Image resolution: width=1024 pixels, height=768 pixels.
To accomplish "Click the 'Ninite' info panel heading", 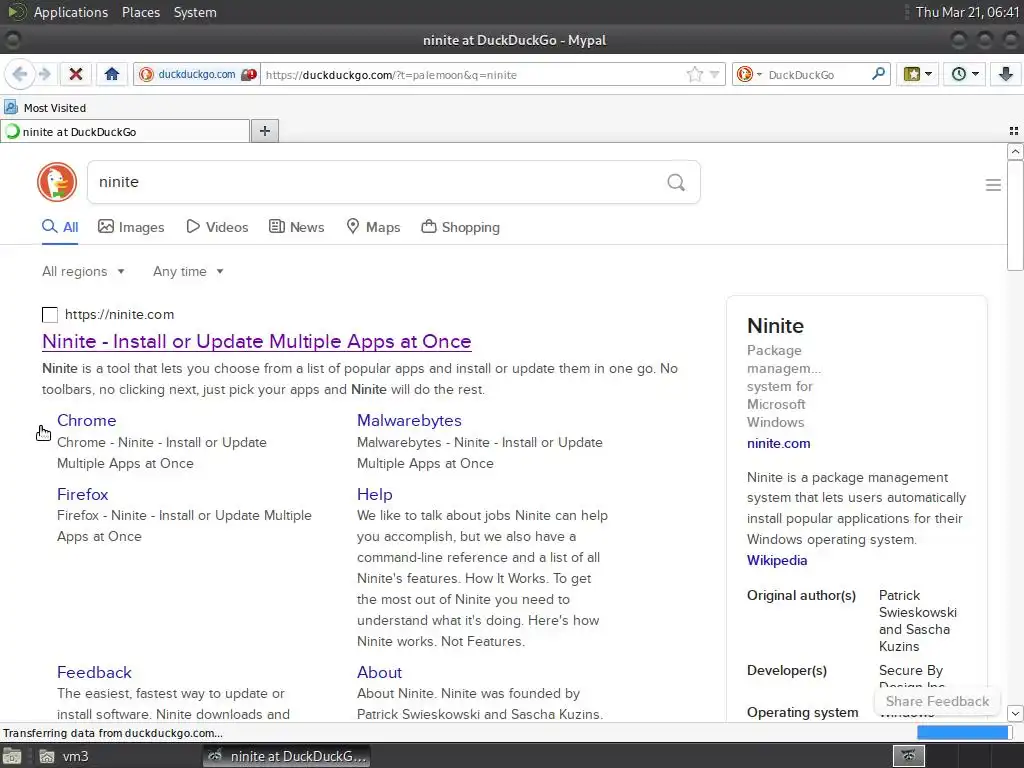I will click(775, 326).
